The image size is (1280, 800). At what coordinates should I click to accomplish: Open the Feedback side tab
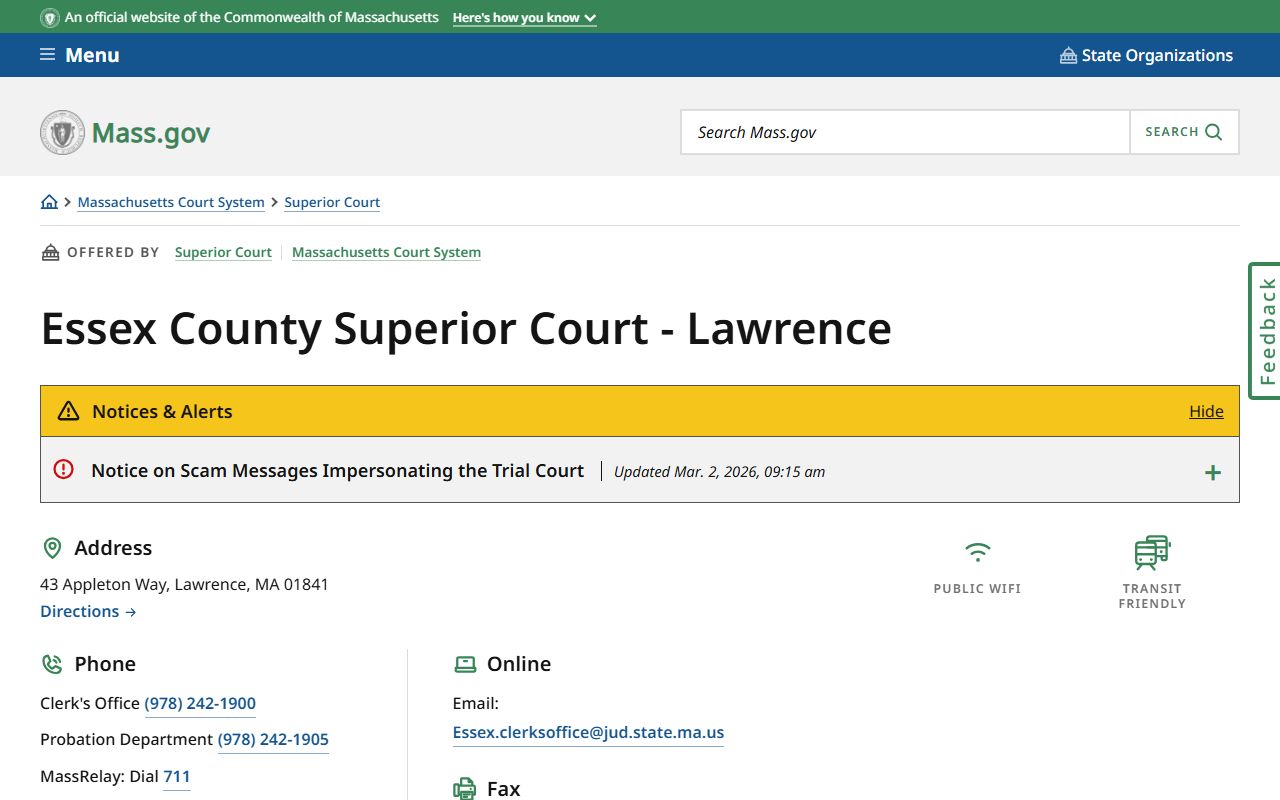point(1265,331)
